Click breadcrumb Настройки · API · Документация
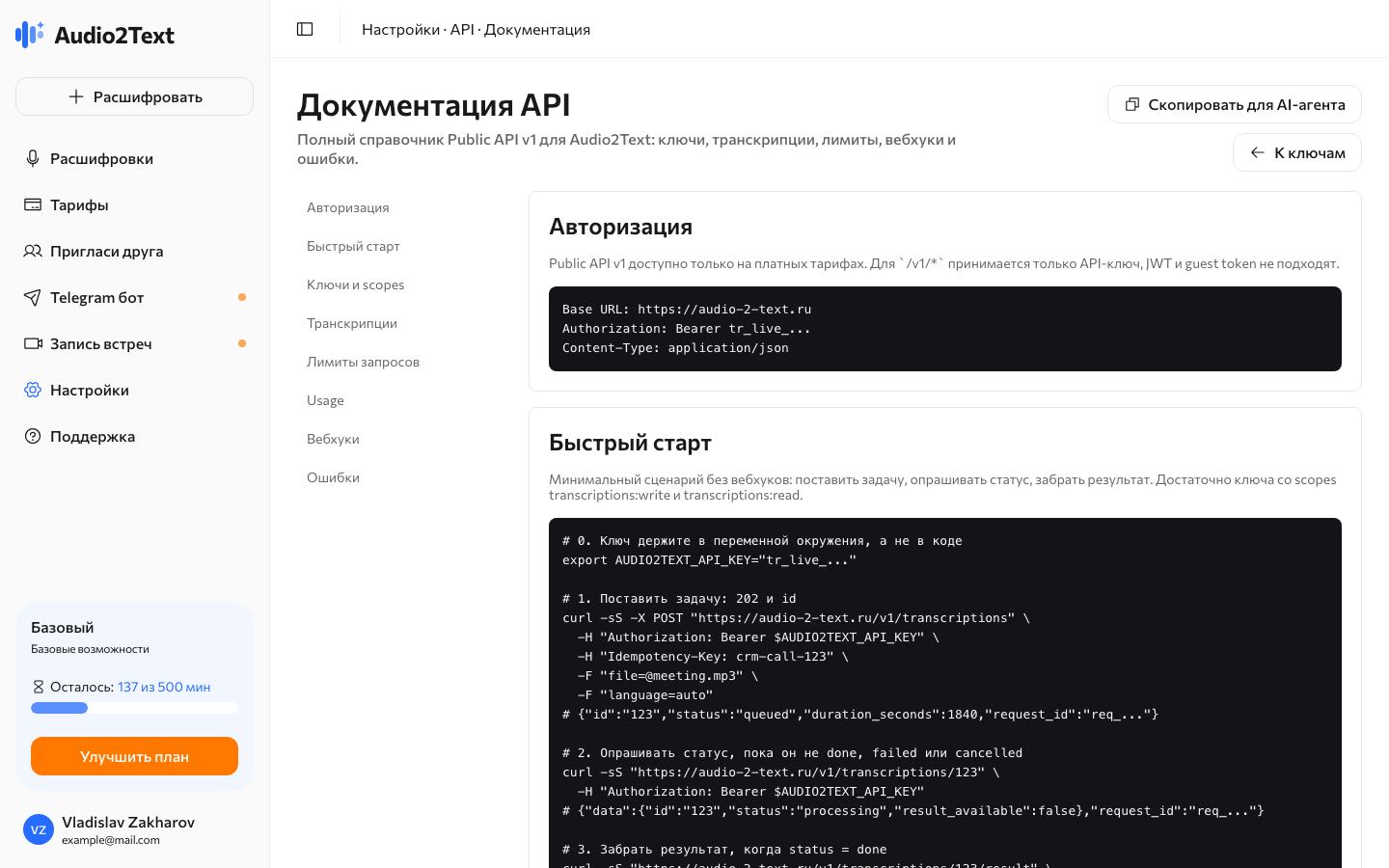 (476, 29)
